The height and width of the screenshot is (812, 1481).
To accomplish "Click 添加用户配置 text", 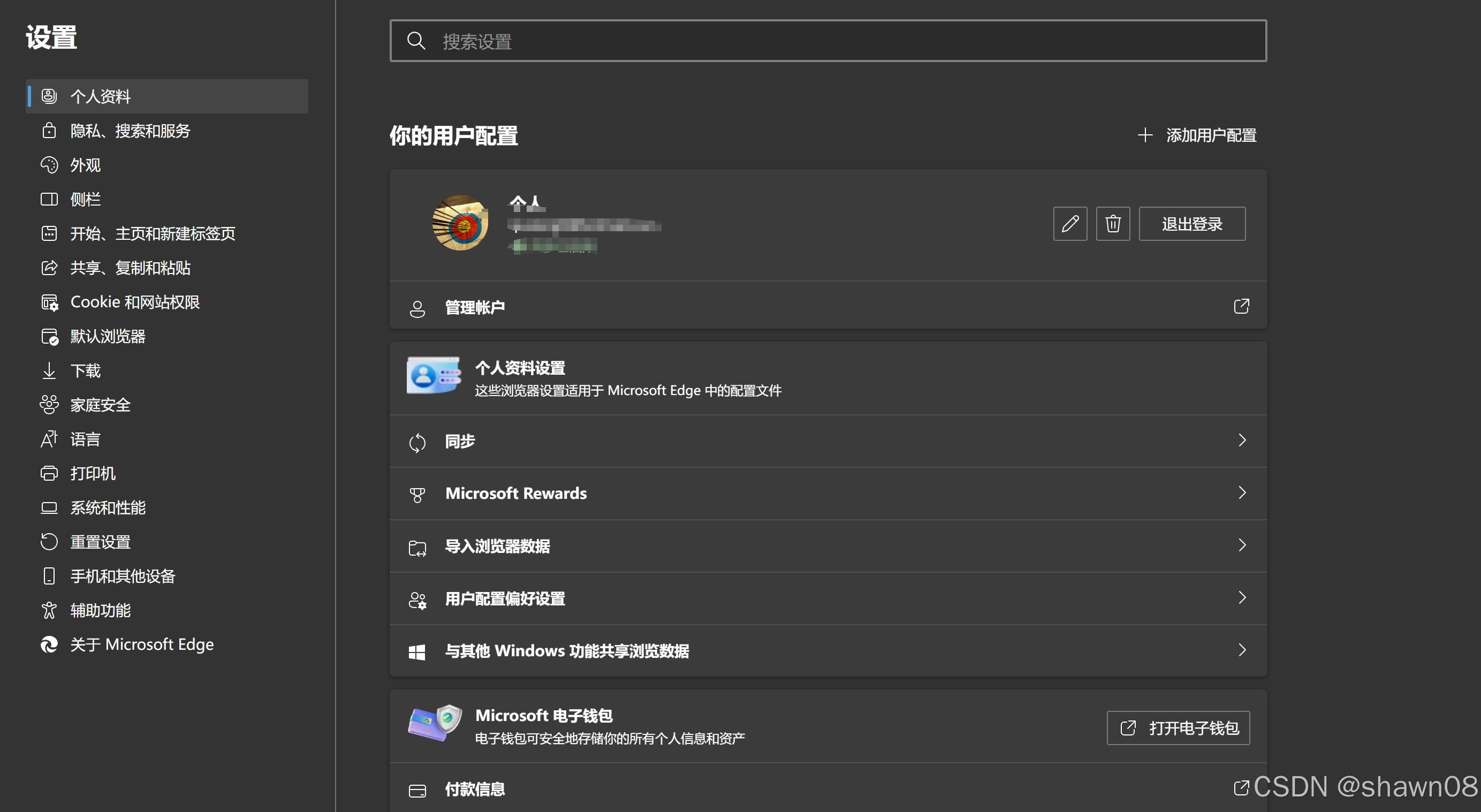I will pos(1211,135).
